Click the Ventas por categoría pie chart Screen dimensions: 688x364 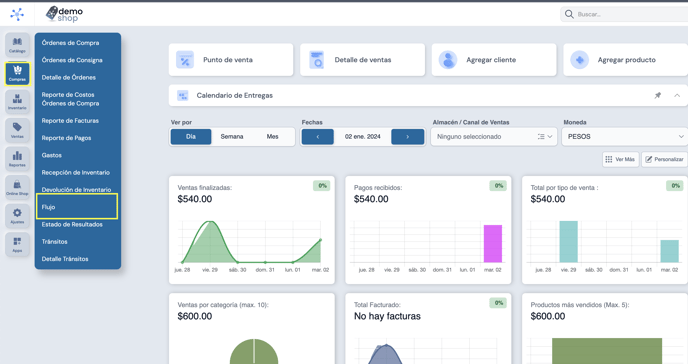tap(254, 352)
